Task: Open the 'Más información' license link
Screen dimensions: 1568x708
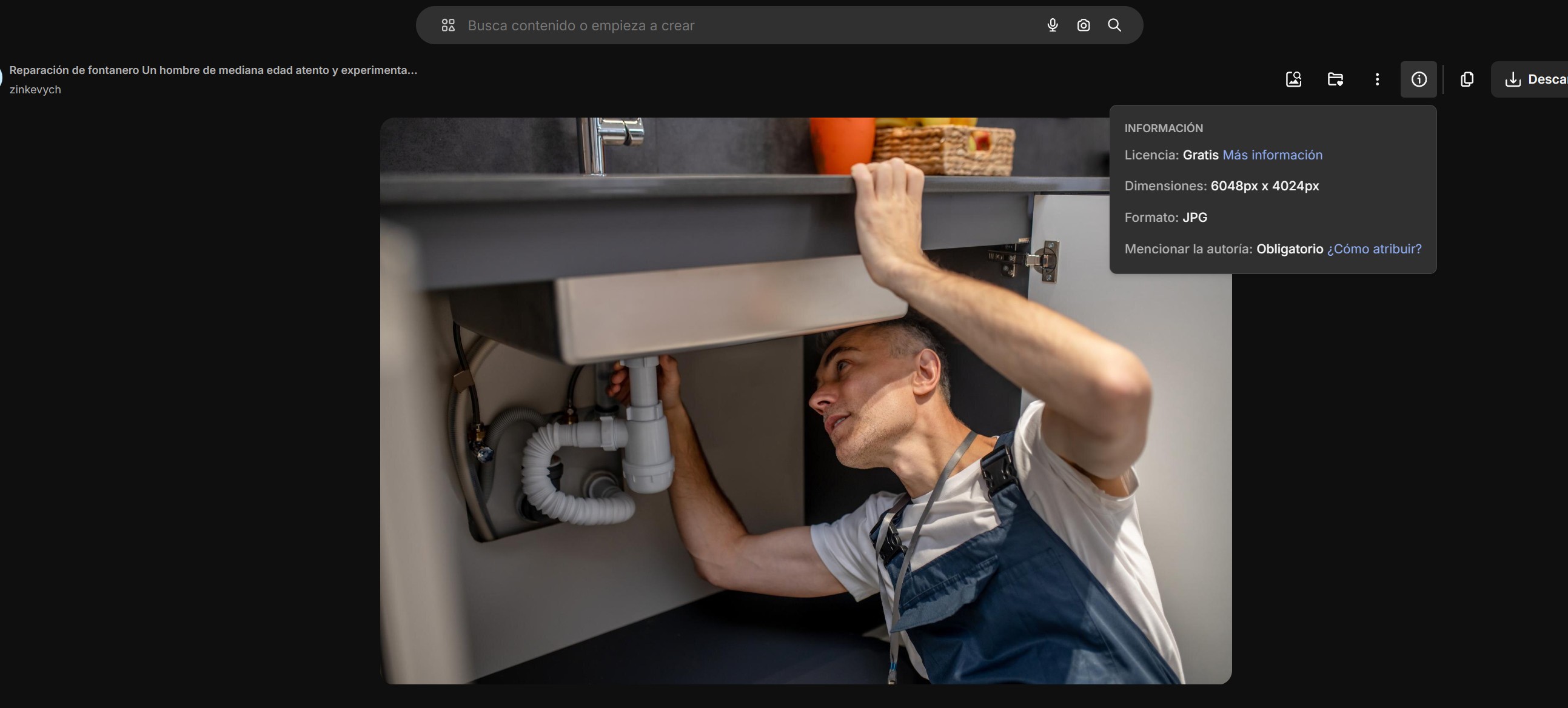Action: click(1272, 155)
